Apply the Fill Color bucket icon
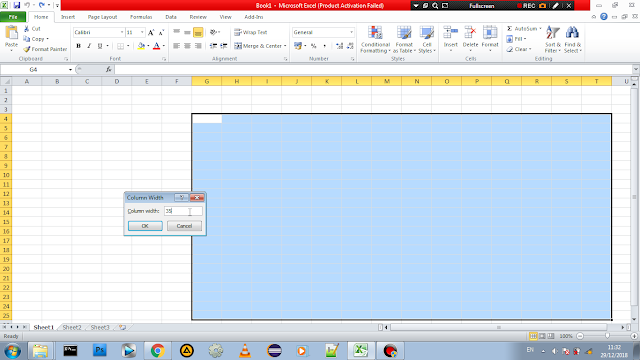640x360 pixels. (x=141, y=46)
